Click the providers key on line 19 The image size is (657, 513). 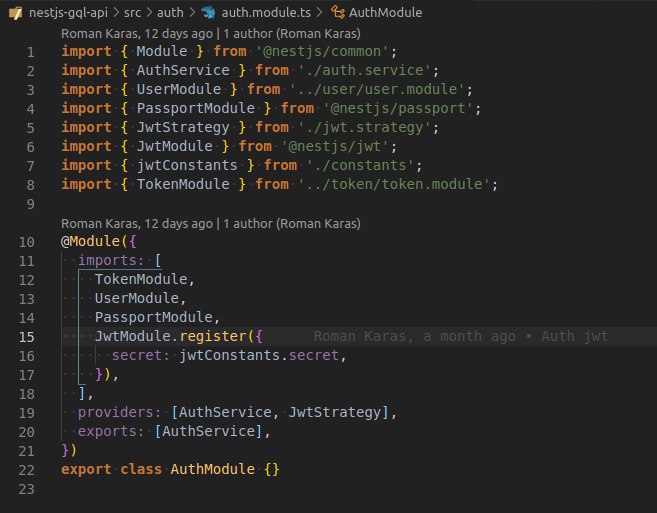tap(116, 412)
